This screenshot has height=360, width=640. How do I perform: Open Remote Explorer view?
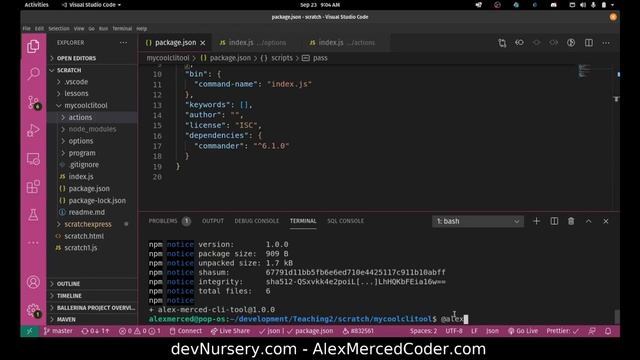click(x=33, y=159)
